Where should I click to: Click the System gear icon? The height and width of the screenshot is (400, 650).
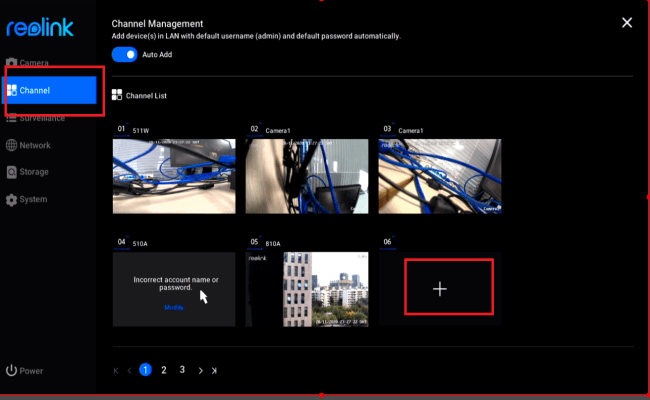pyautogui.click(x=12, y=199)
